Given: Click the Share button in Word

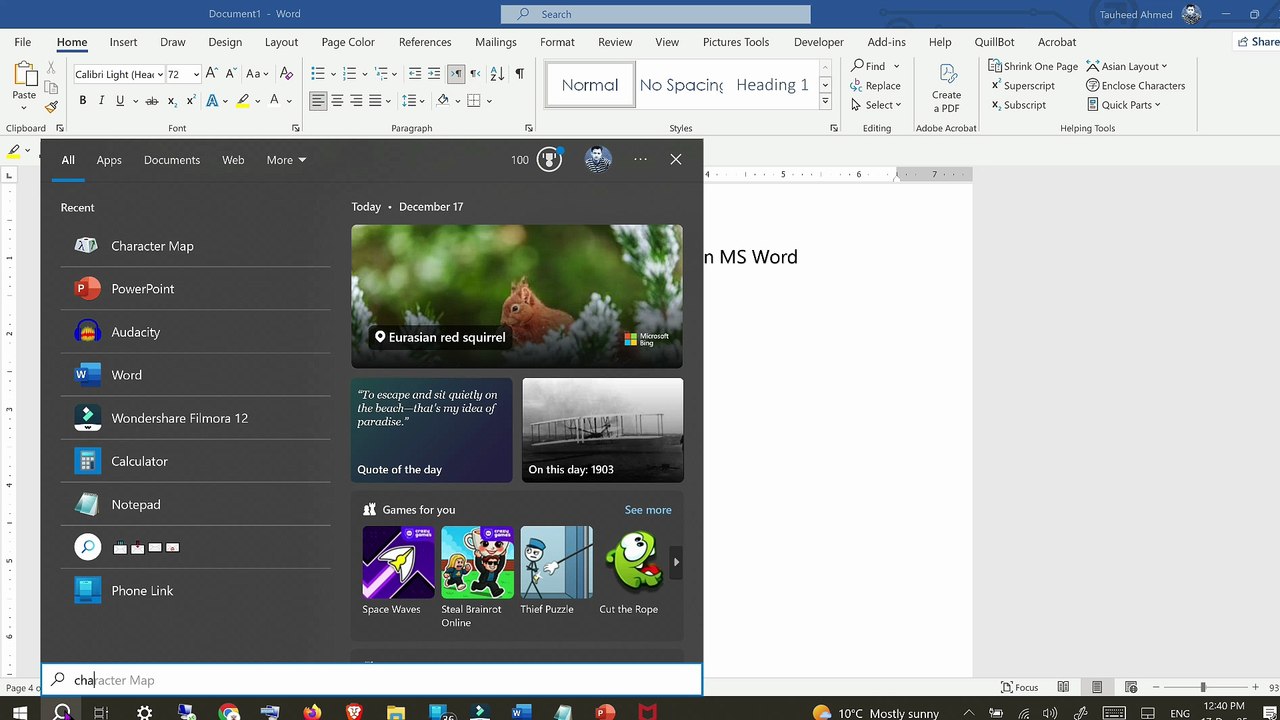Looking at the screenshot, I should [x=1257, y=42].
